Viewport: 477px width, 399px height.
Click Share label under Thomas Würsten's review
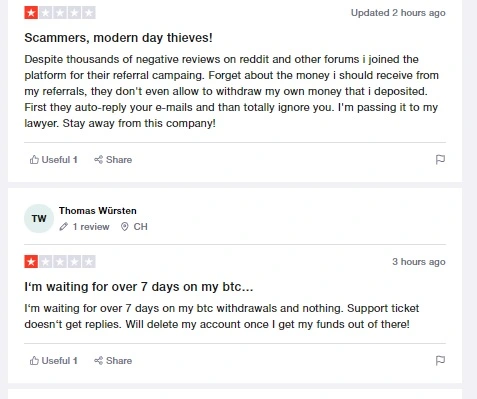tap(119, 361)
